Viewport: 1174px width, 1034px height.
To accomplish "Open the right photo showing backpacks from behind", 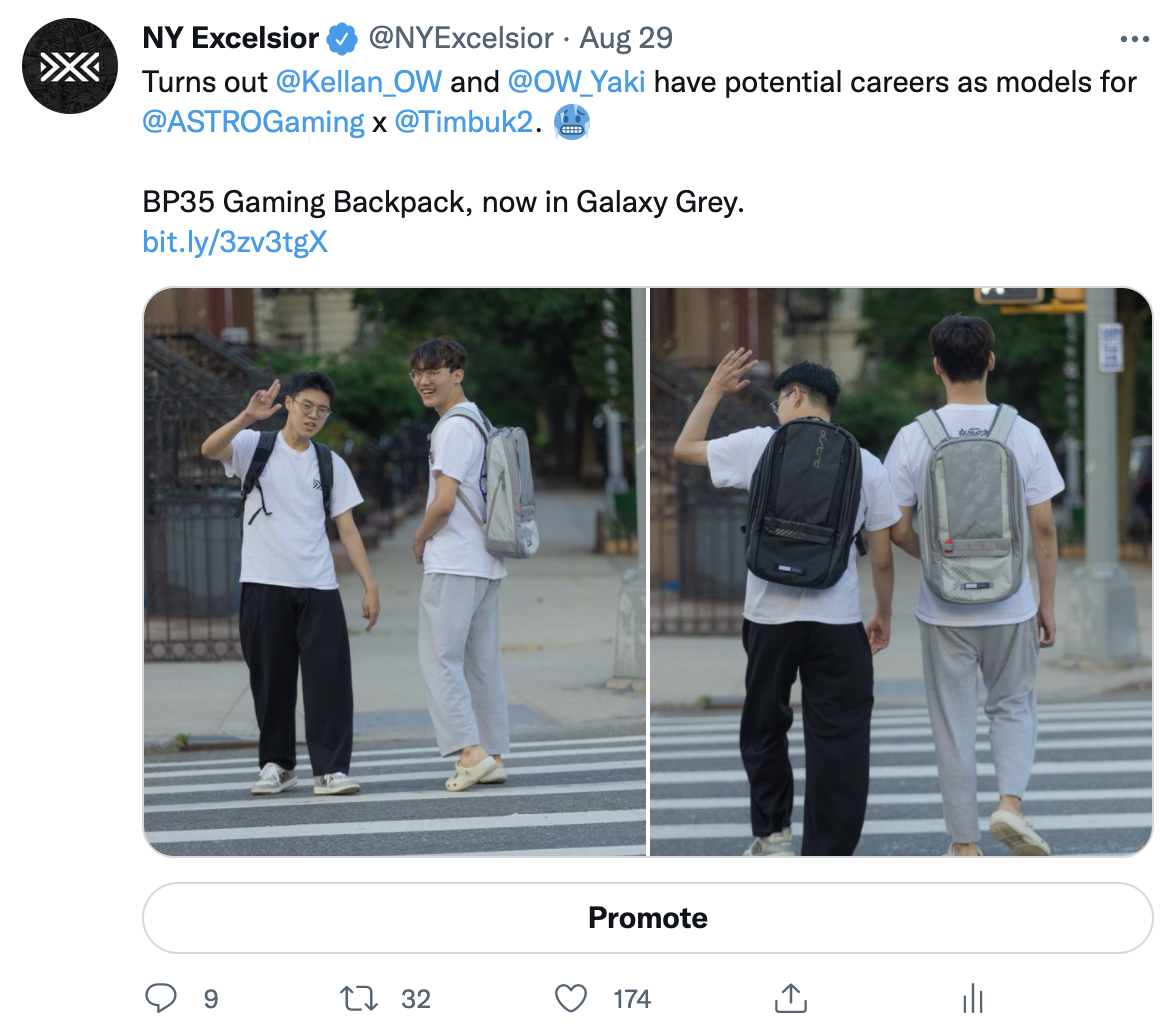I will (x=901, y=572).
